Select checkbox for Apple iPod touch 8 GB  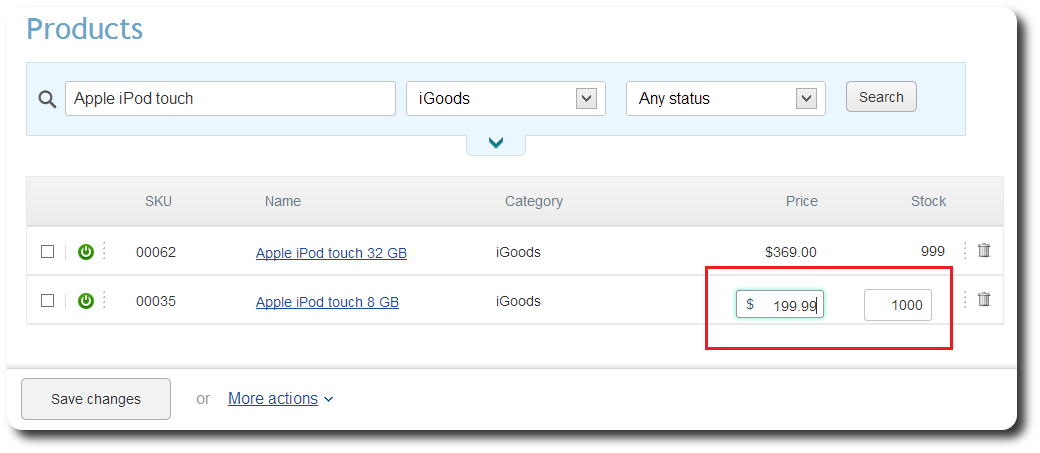pyautogui.click(x=47, y=301)
